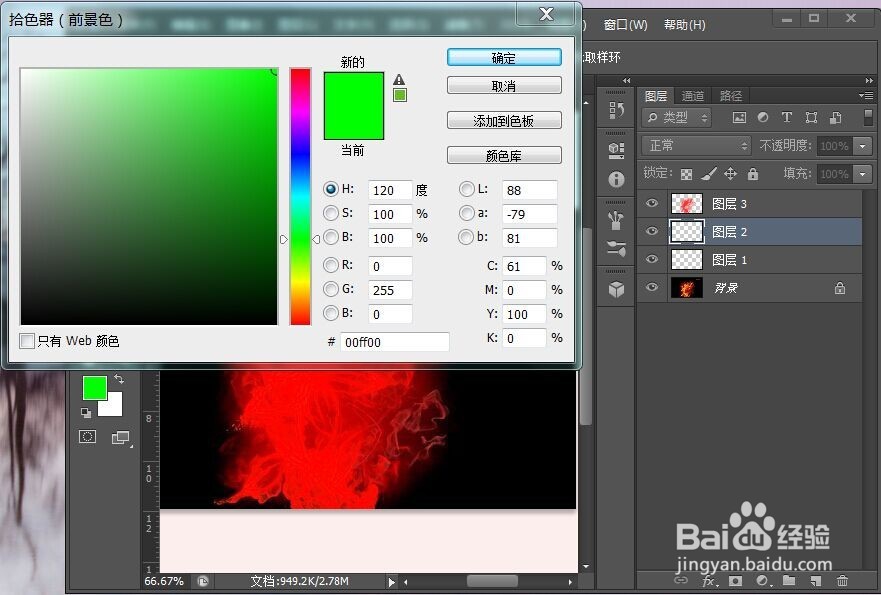Filter layers by adjustment layer icon
Image resolution: width=881 pixels, height=595 pixels.
pyautogui.click(x=762, y=117)
